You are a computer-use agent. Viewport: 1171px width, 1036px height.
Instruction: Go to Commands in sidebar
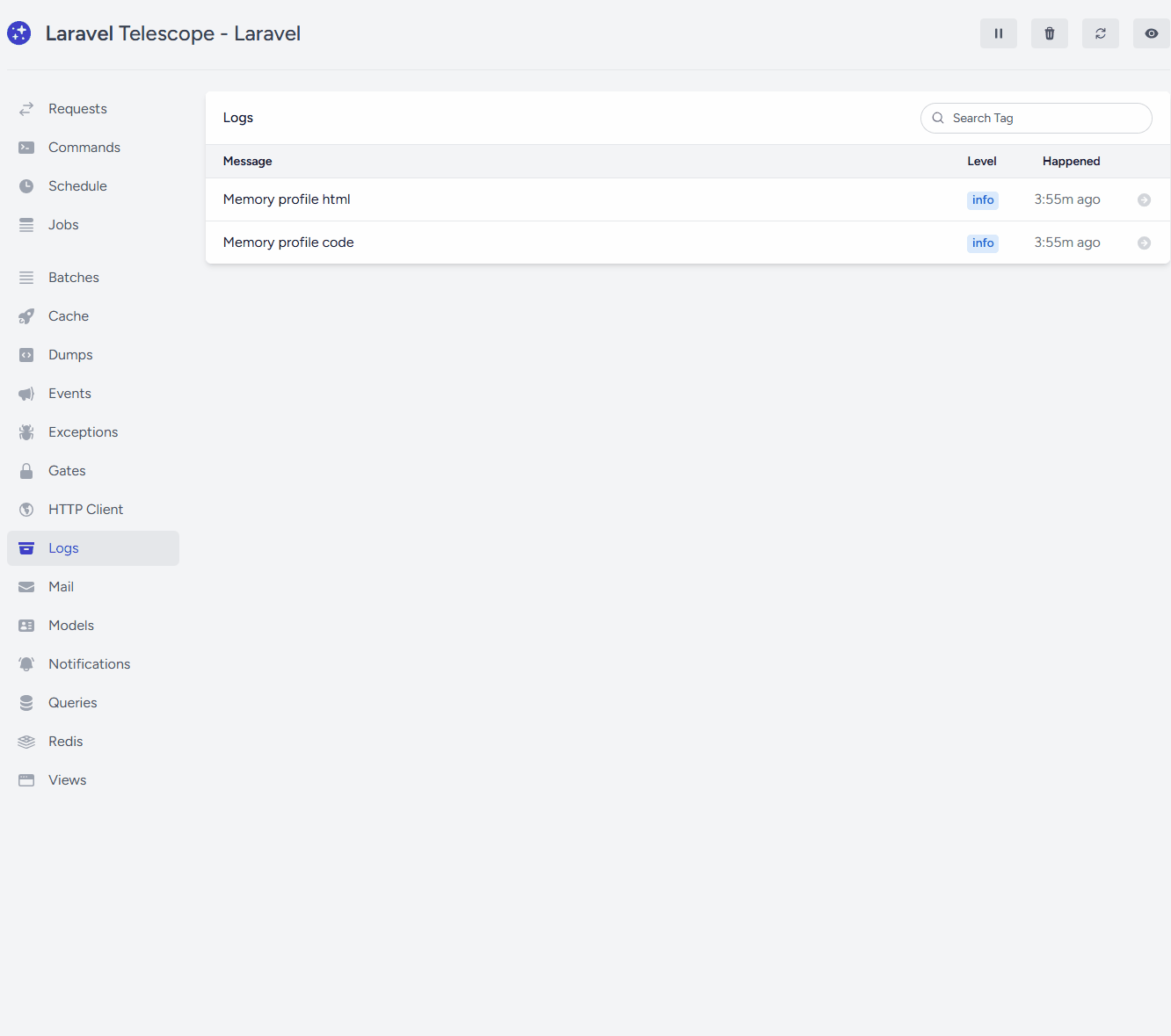pos(84,148)
